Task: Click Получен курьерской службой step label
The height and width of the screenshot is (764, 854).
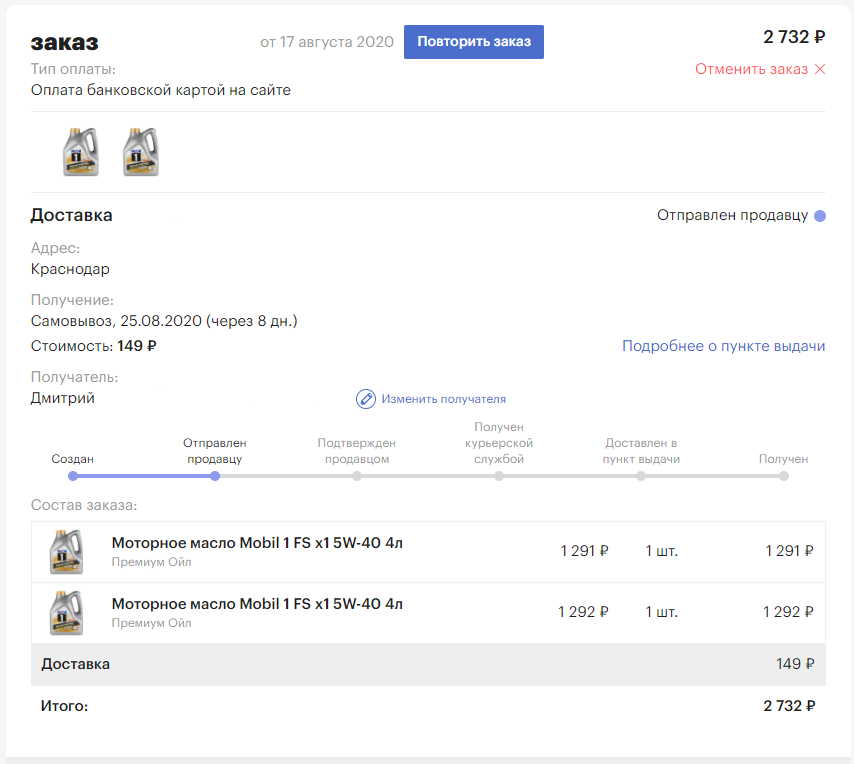Action: pos(499,443)
